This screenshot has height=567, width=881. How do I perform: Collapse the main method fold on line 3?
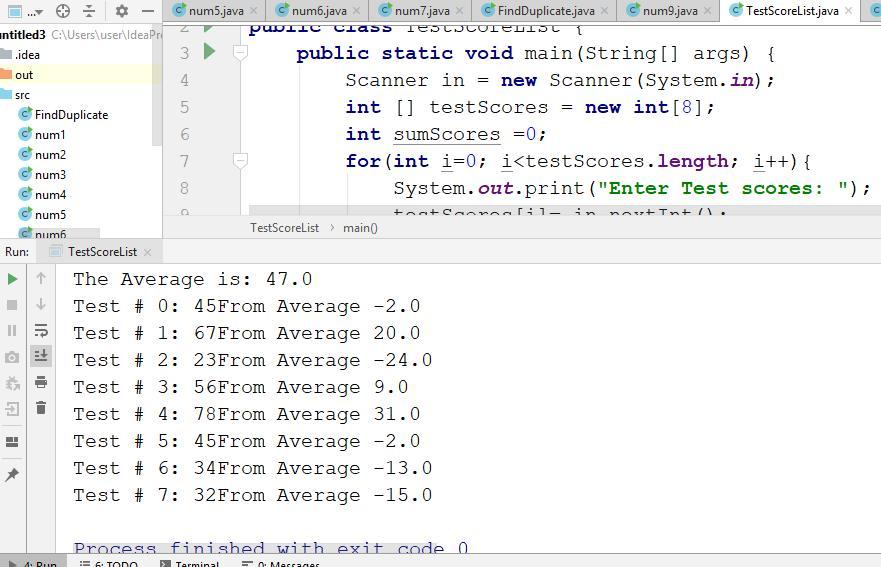tap(240, 53)
